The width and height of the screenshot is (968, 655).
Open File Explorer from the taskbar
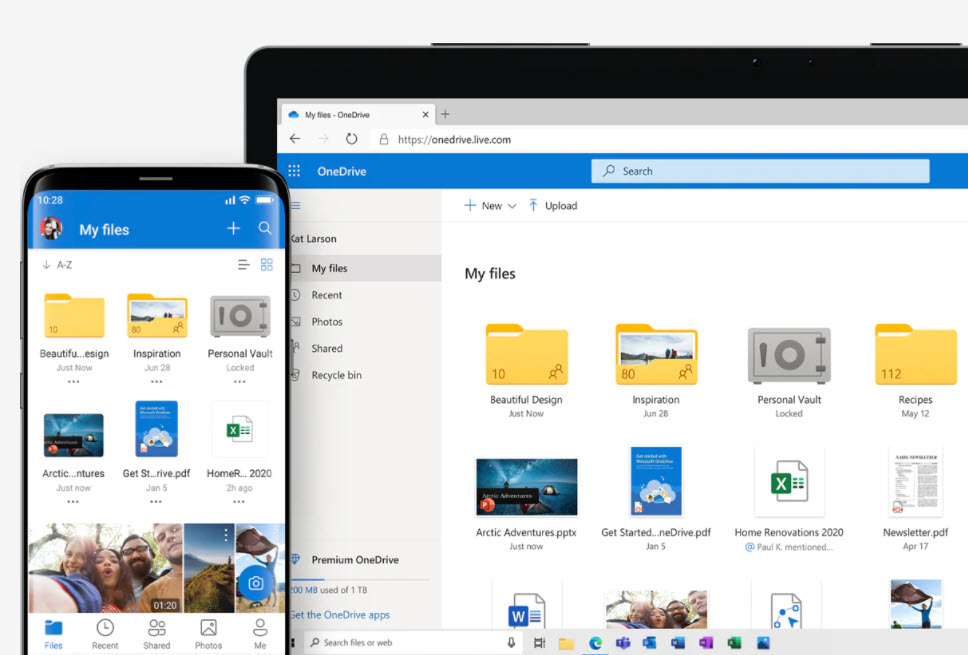(566, 643)
